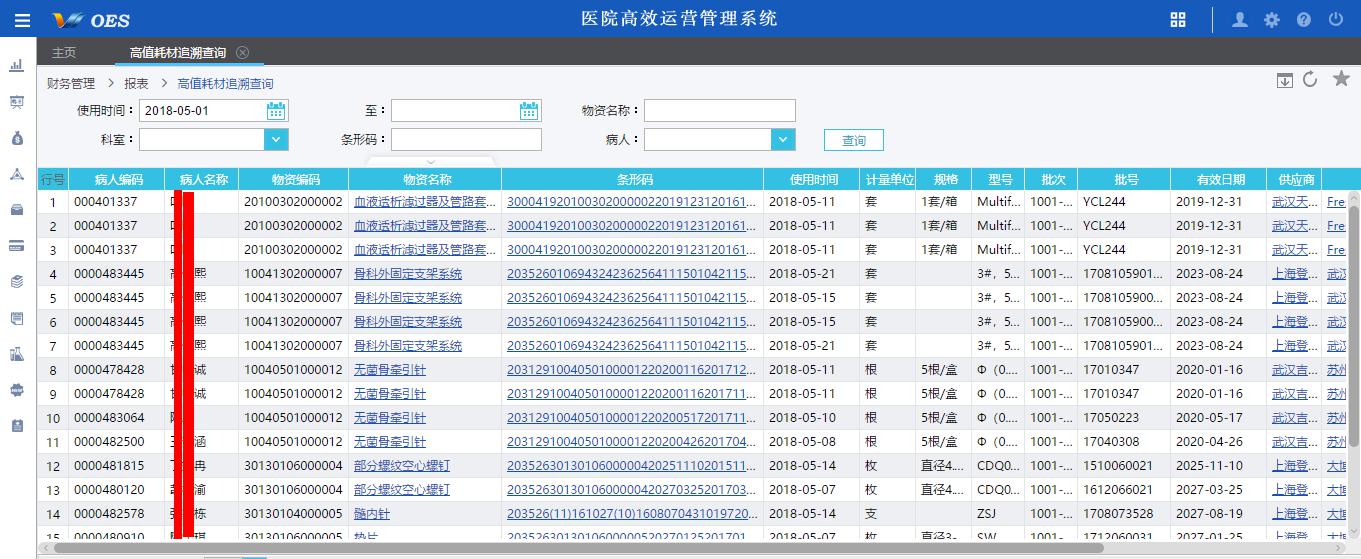Image resolution: width=1361 pixels, height=559 pixels.
Task: Click the 查询 search button
Action: pyautogui.click(x=854, y=140)
